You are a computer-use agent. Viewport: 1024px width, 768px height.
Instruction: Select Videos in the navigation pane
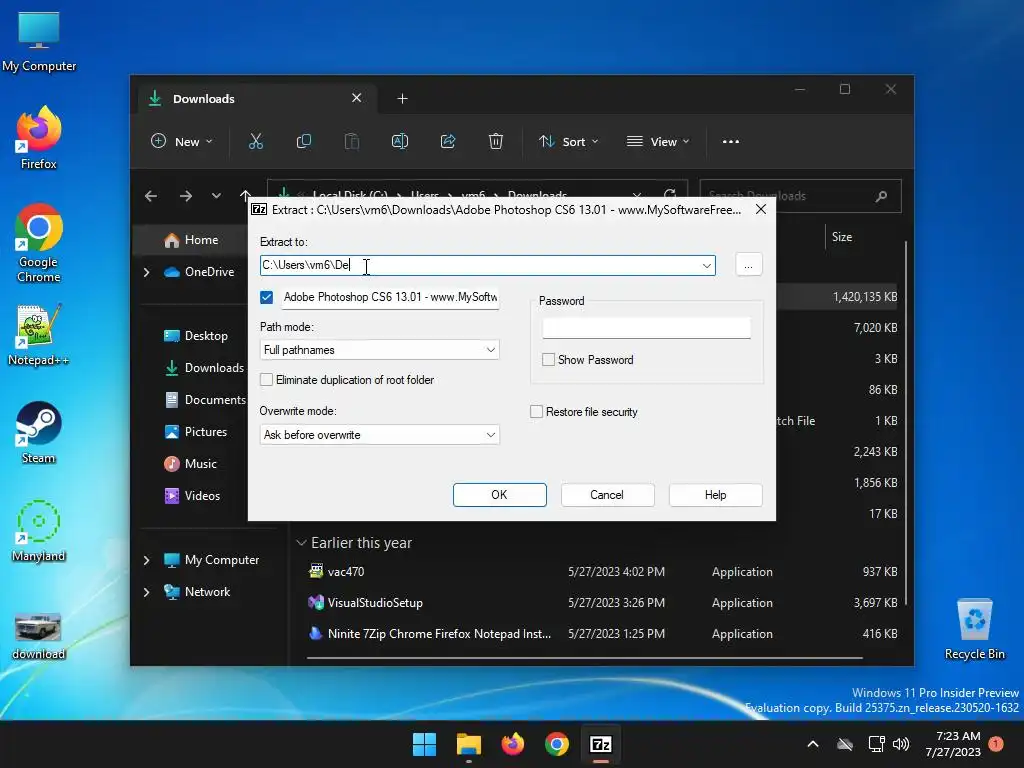coord(192,496)
